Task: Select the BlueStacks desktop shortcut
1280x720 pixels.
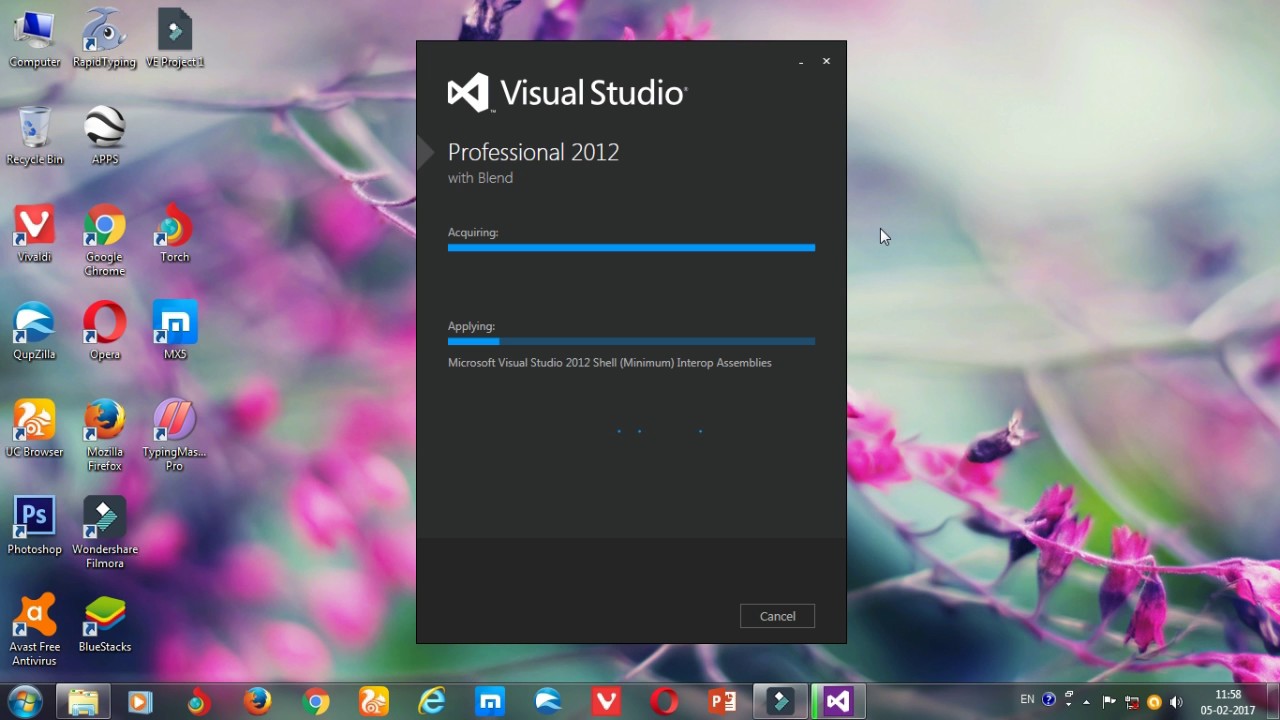Action: (105, 623)
